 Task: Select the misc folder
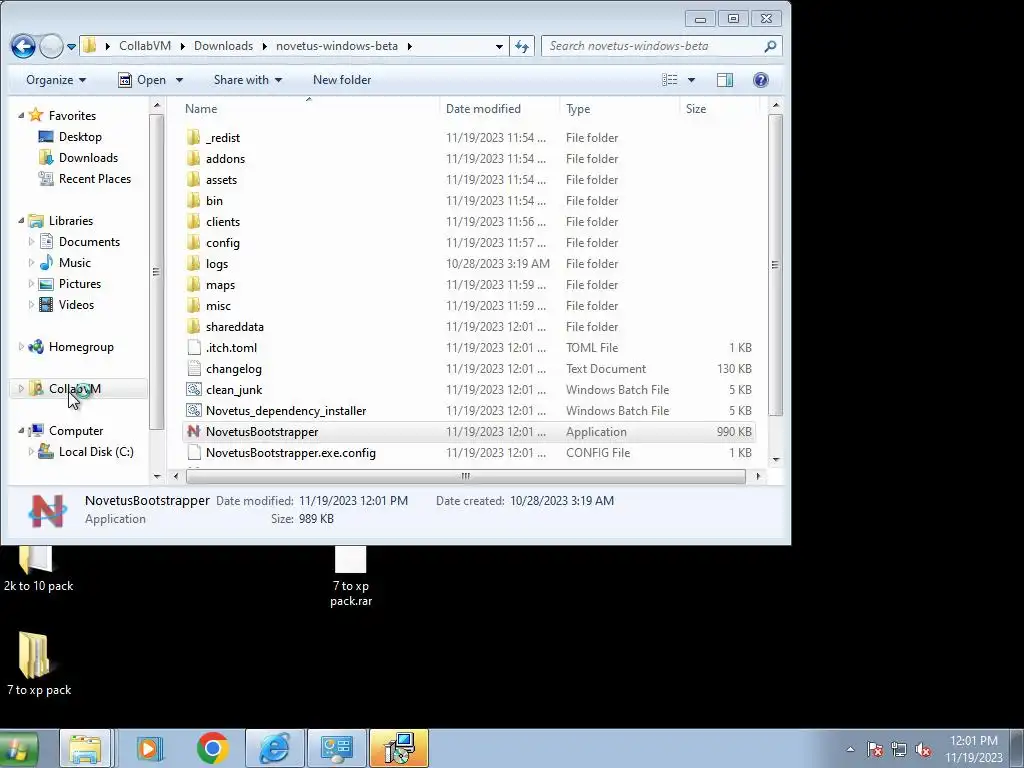point(218,306)
